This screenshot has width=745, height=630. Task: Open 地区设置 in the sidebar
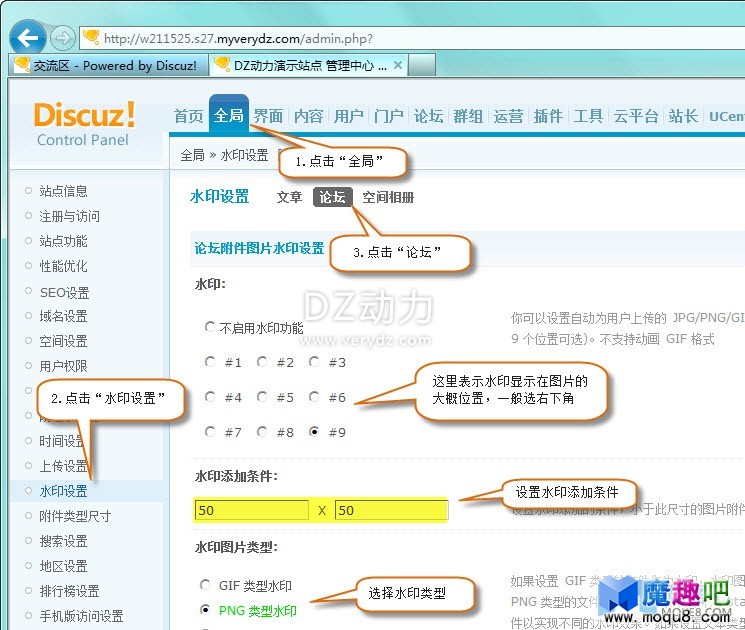pyautogui.click(x=63, y=566)
